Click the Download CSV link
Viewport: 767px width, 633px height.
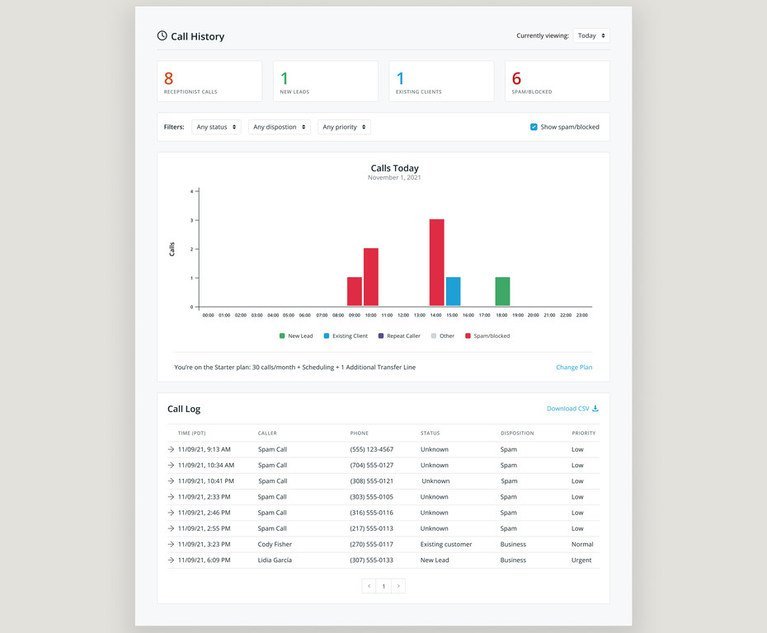(567, 408)
